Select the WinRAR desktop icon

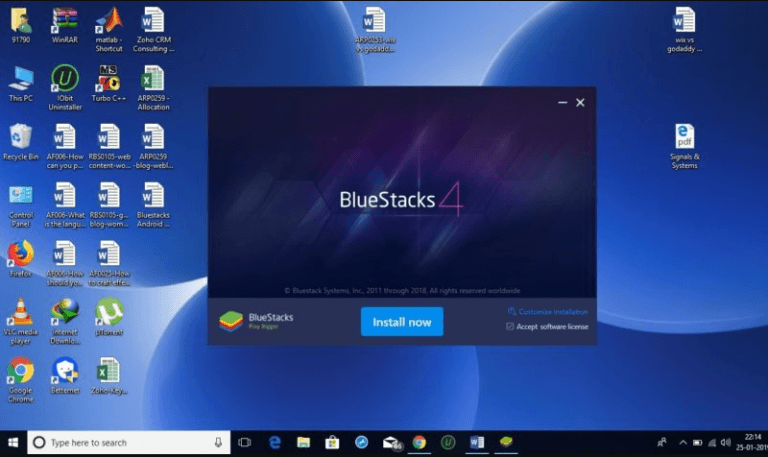(65, 22)
